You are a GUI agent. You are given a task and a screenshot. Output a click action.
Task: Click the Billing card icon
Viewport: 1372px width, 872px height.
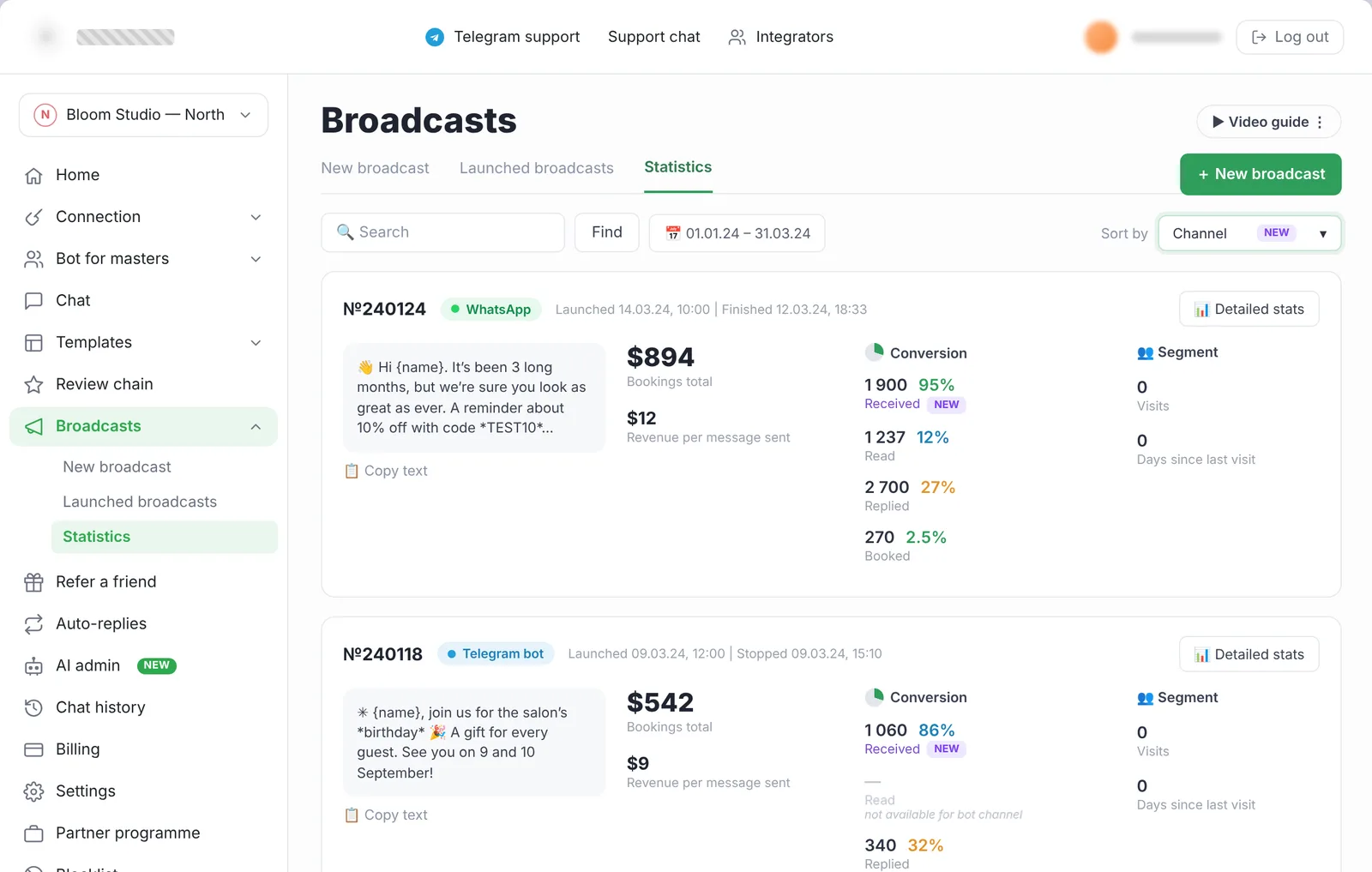coord(33,749)
